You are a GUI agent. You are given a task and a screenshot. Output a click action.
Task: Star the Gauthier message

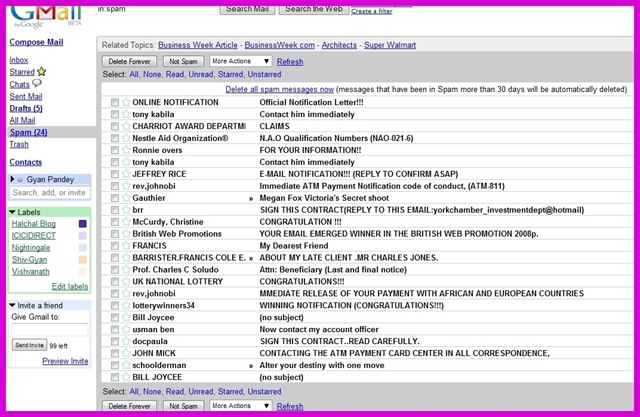click(126, 198)
